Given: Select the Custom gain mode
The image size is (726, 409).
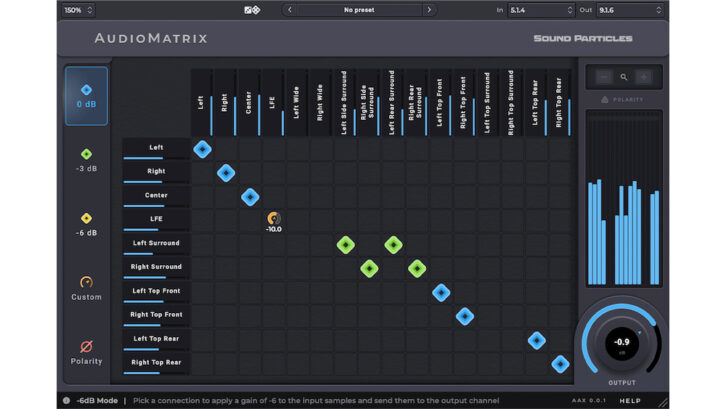Looking at the screenshot, I should pos(86,289).
